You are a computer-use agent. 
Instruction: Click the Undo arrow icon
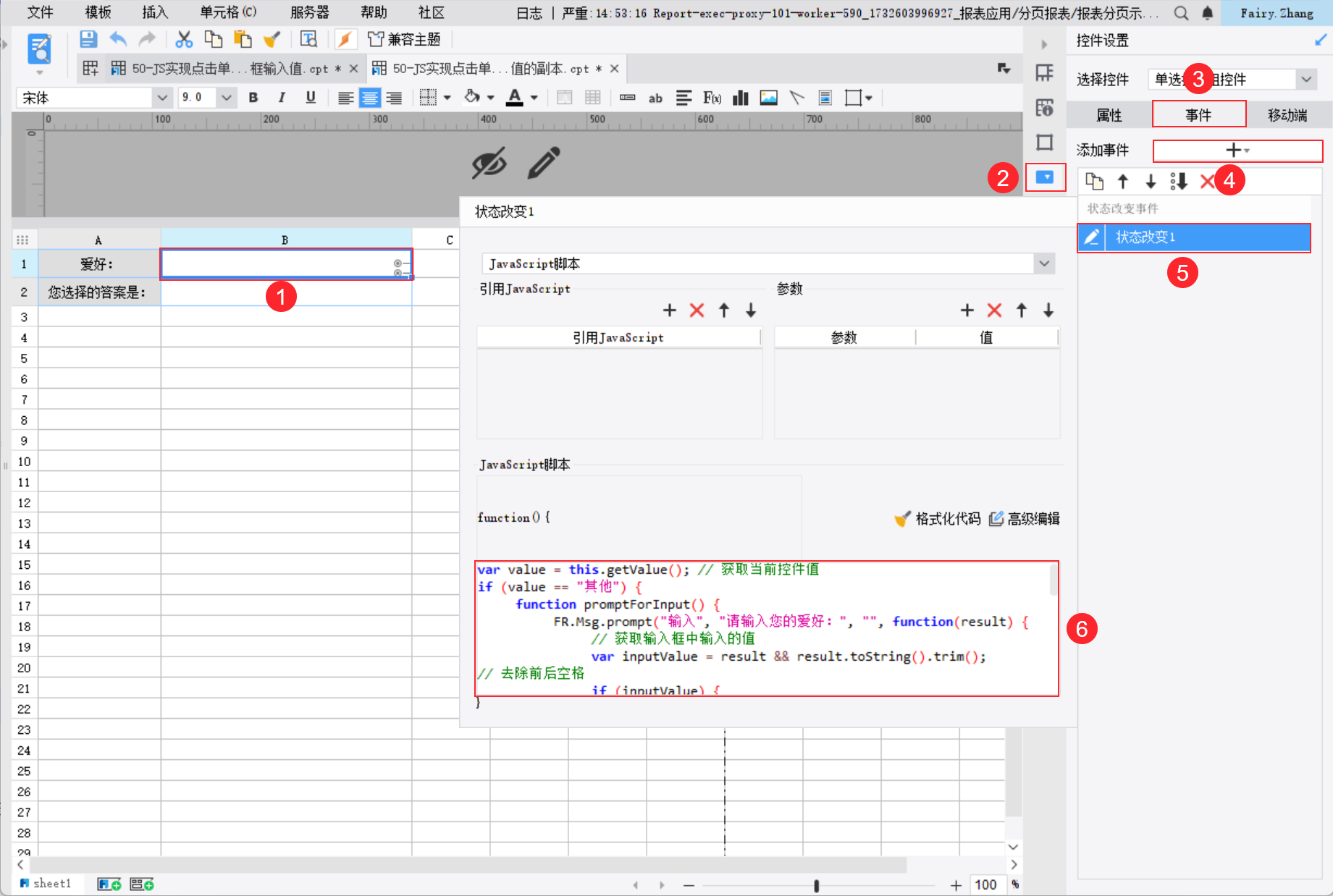coord(118,39)
